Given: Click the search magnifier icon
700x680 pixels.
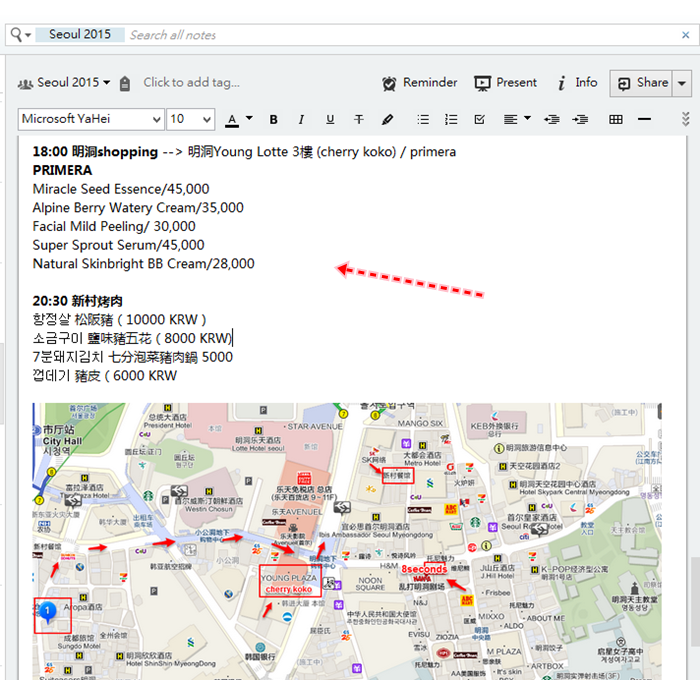Looking at the screenshot, I should [x=16, y=34].
